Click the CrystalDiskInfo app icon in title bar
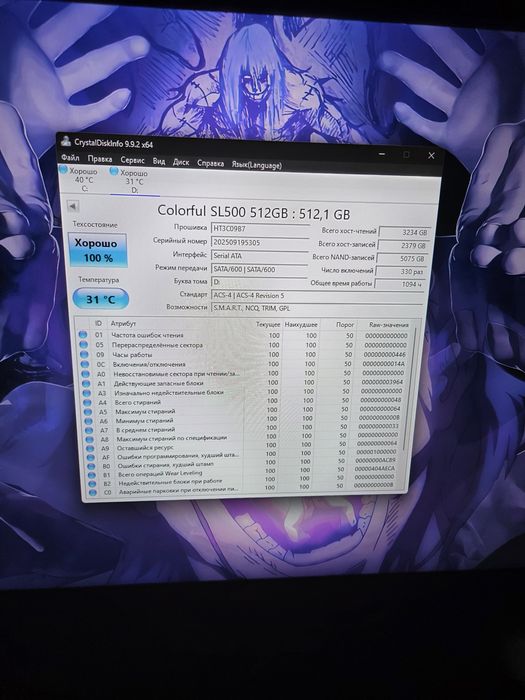Image resolution: width=525 pixels, height=700 pixels. coord(66,142)
